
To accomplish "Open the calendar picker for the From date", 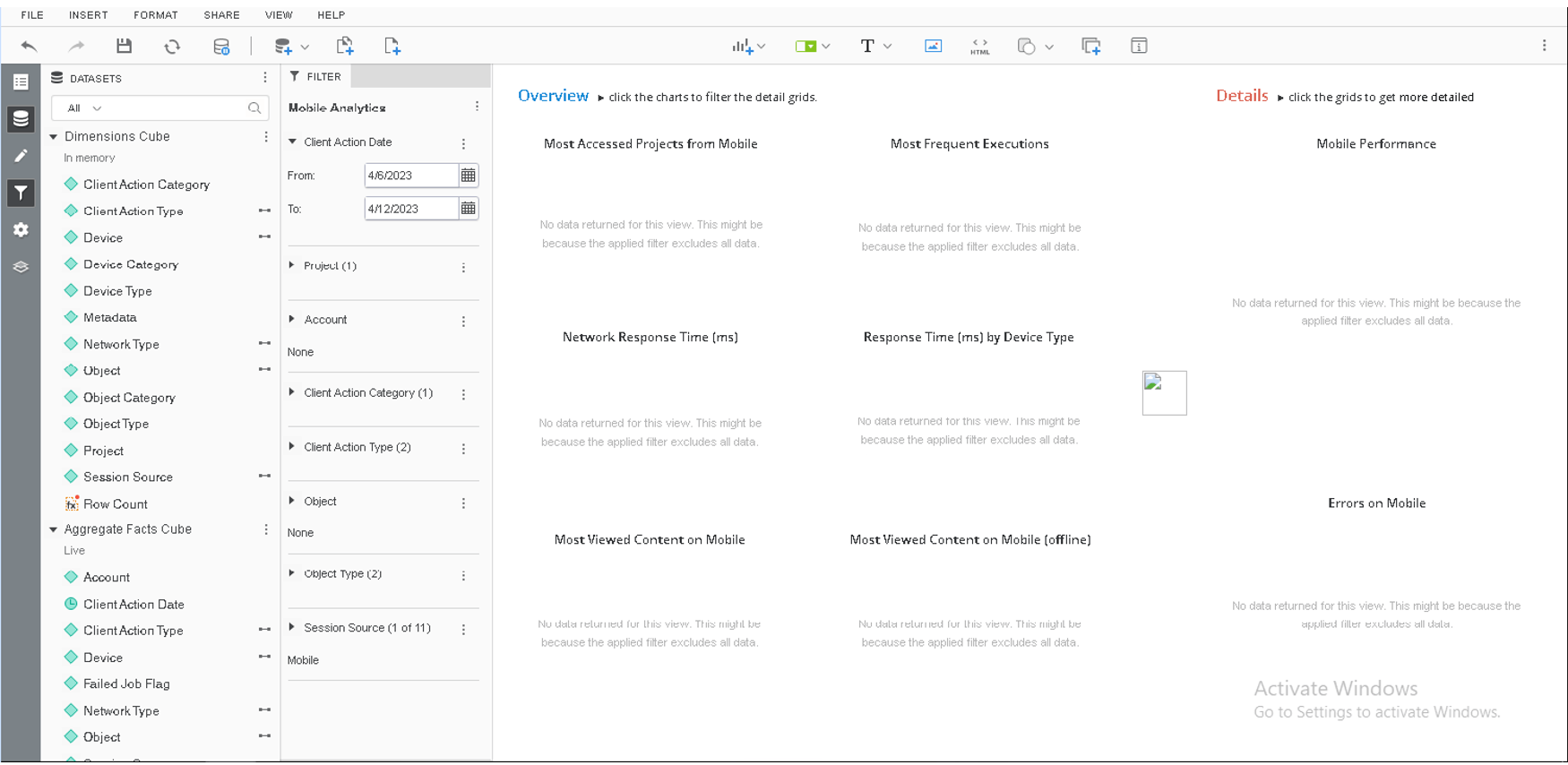I will [468, 176].
